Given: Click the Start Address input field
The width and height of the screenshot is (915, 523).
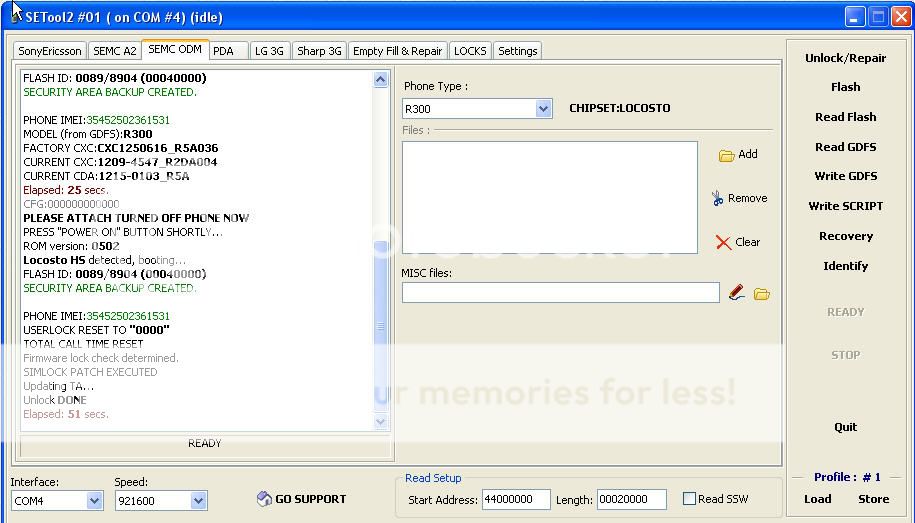Looking at the screenshot, I should click(x=516, y=499).
